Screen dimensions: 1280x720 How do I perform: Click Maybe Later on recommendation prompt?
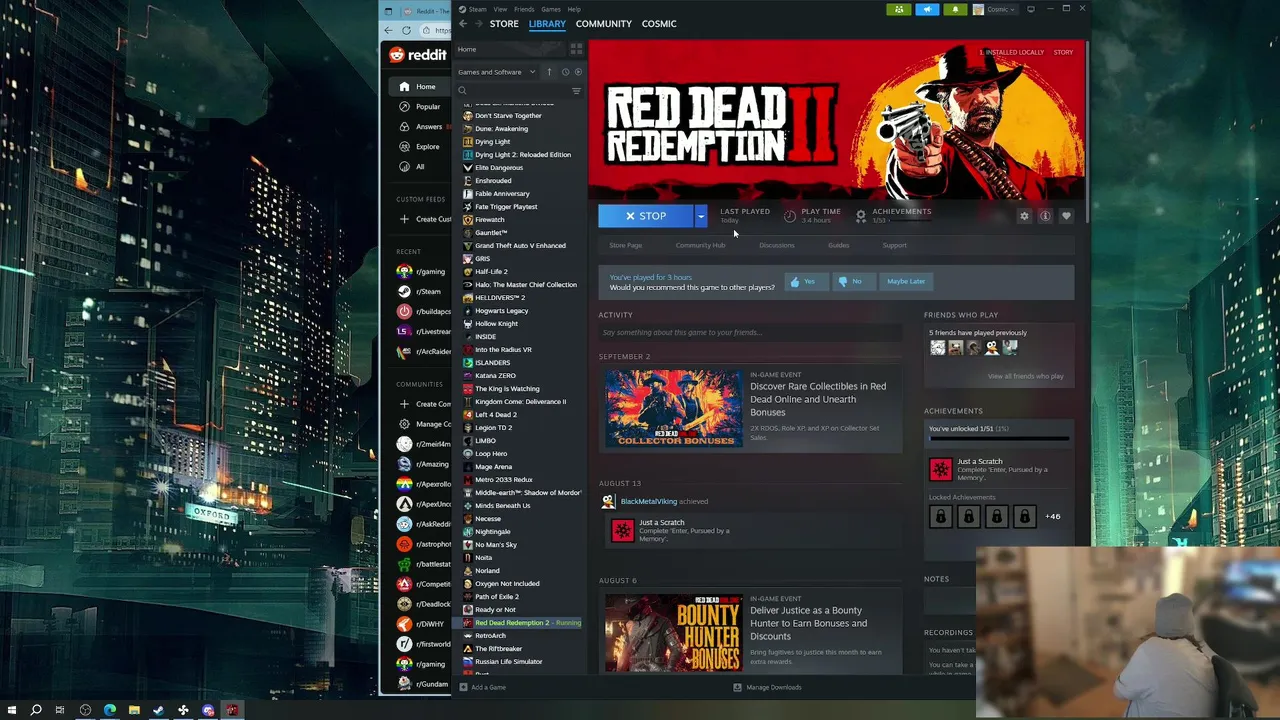[906, 281]
